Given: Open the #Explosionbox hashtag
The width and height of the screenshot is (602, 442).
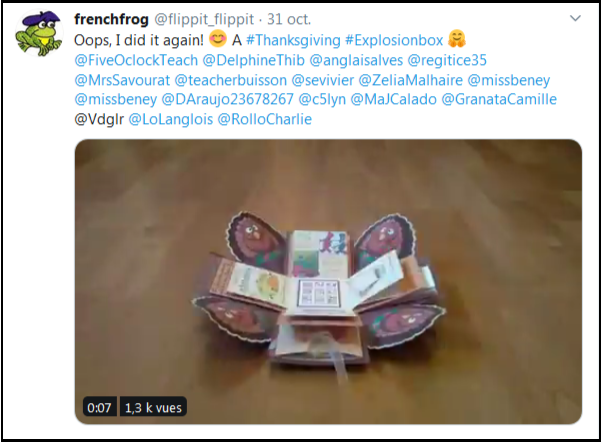Looking at the screenshot, I should click(394, 40).
